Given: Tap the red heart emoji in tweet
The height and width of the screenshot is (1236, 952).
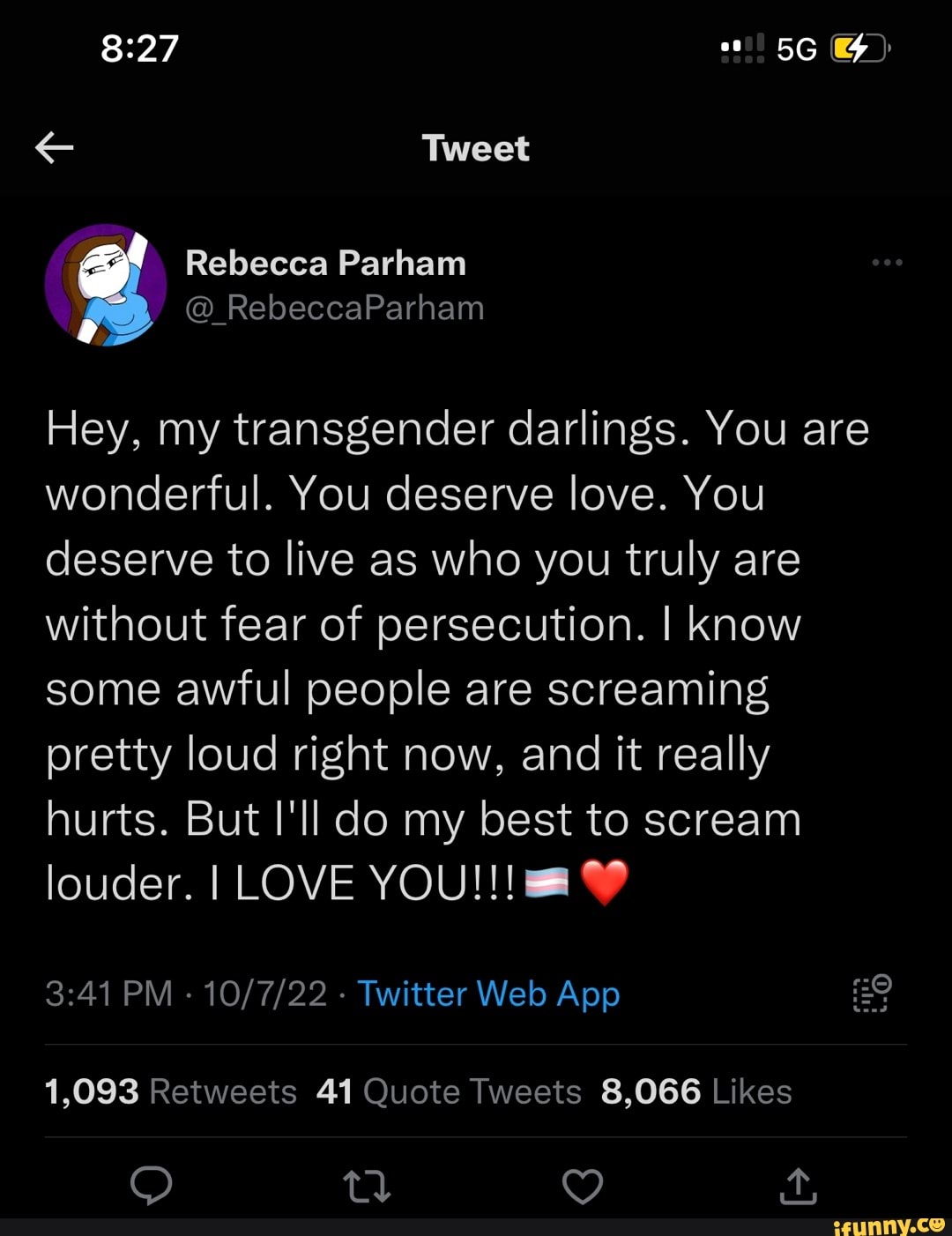Looking at the screenshot, I should (x=605, y=882).
